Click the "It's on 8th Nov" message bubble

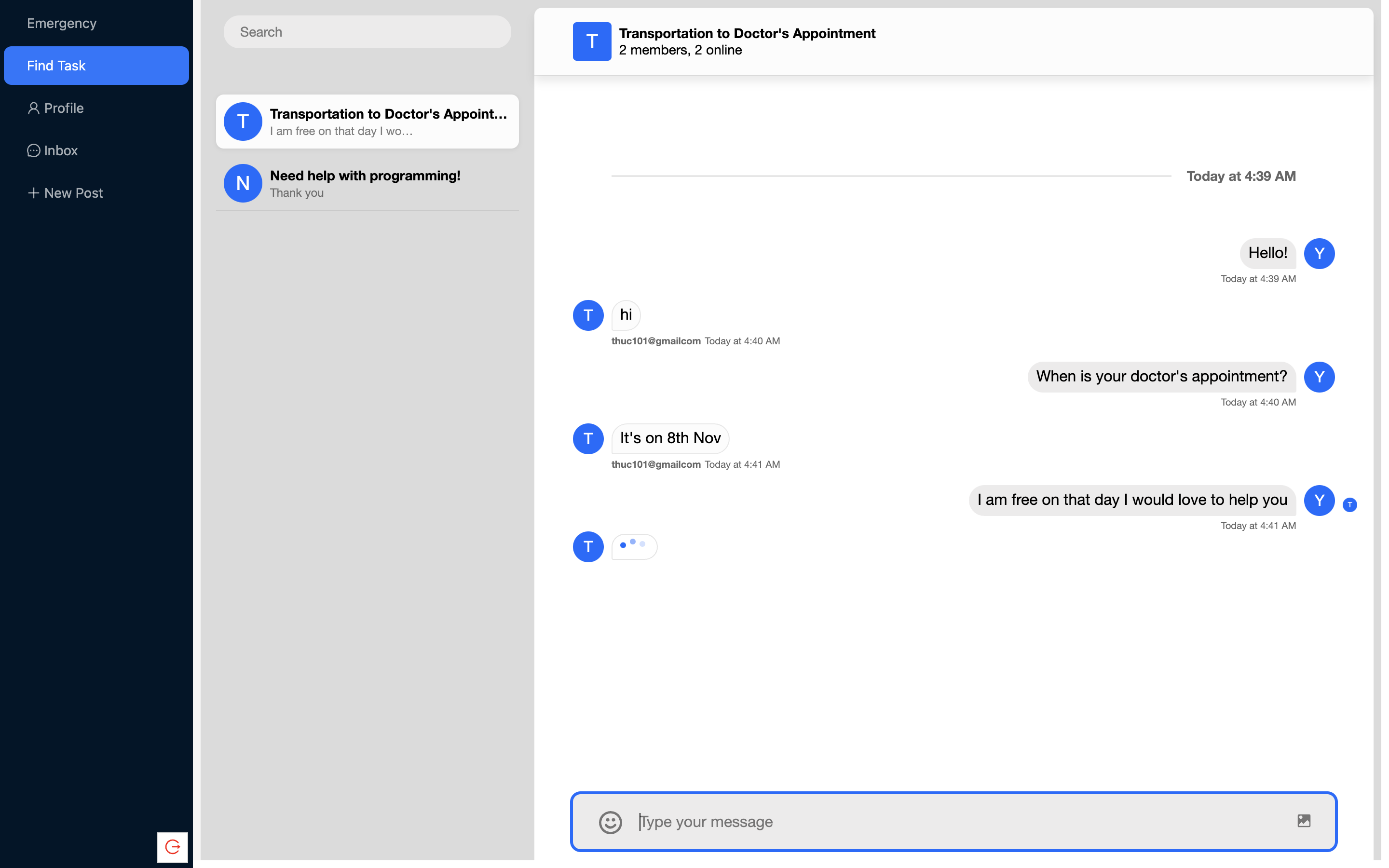pos(670,438)
